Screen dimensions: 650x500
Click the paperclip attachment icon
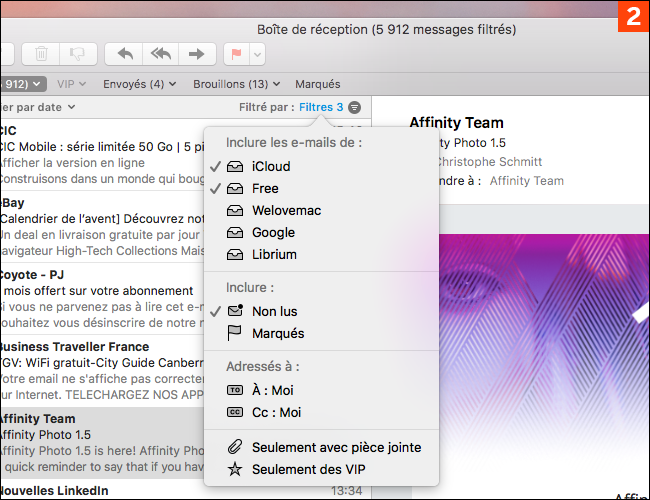pyautogui.click(x=235, y=447)
